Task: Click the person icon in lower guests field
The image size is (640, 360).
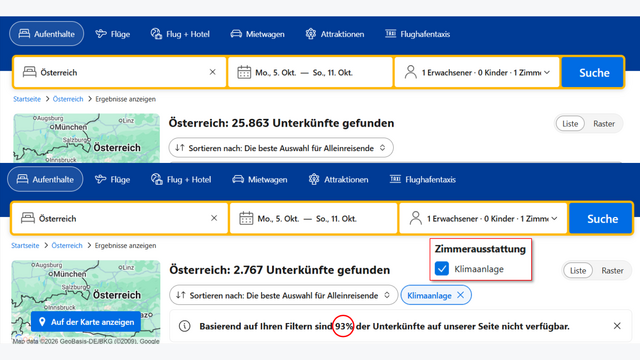Action: tap(416, 218)
